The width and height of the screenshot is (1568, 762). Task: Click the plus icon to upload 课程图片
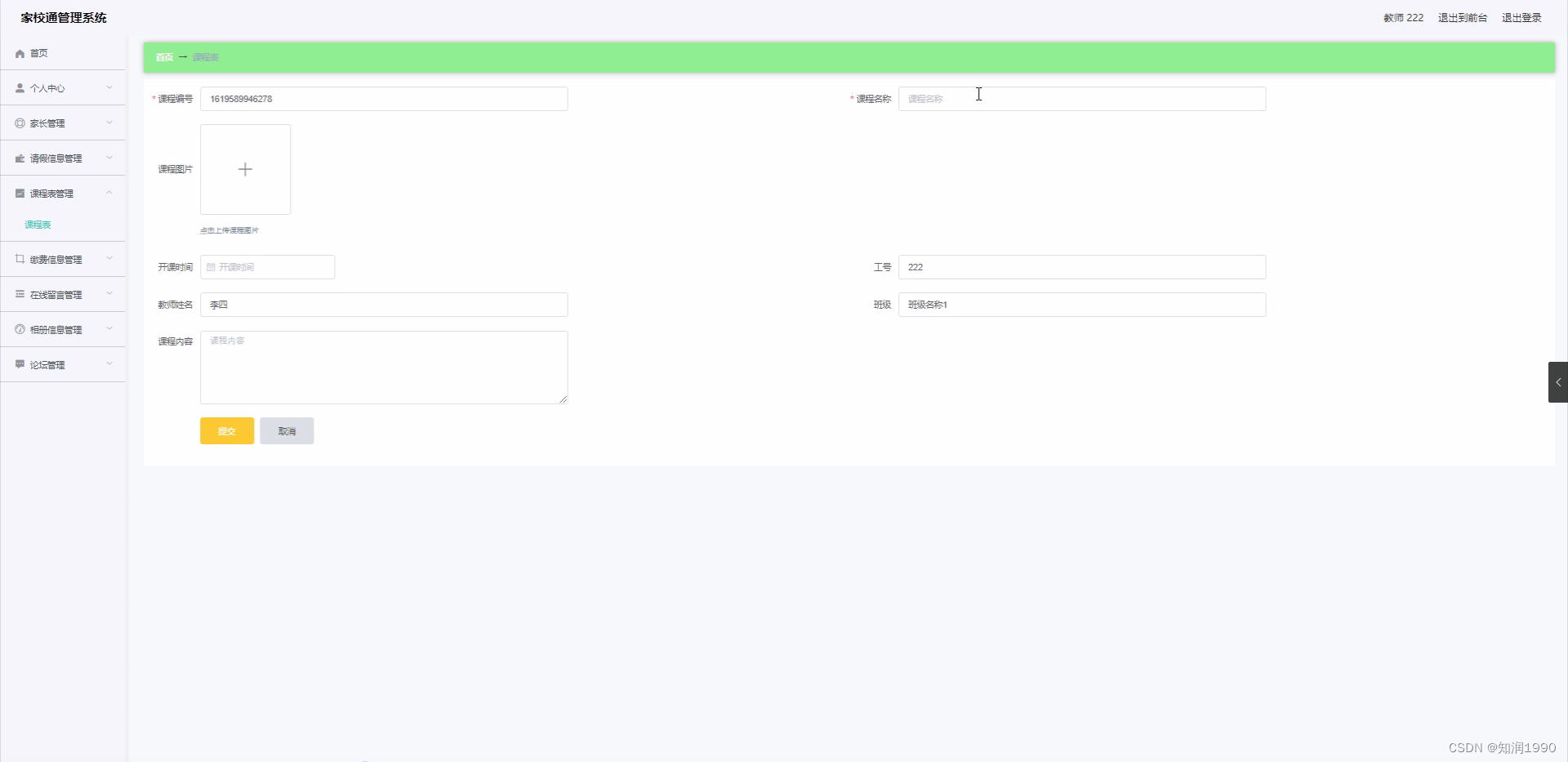[244, 169]
